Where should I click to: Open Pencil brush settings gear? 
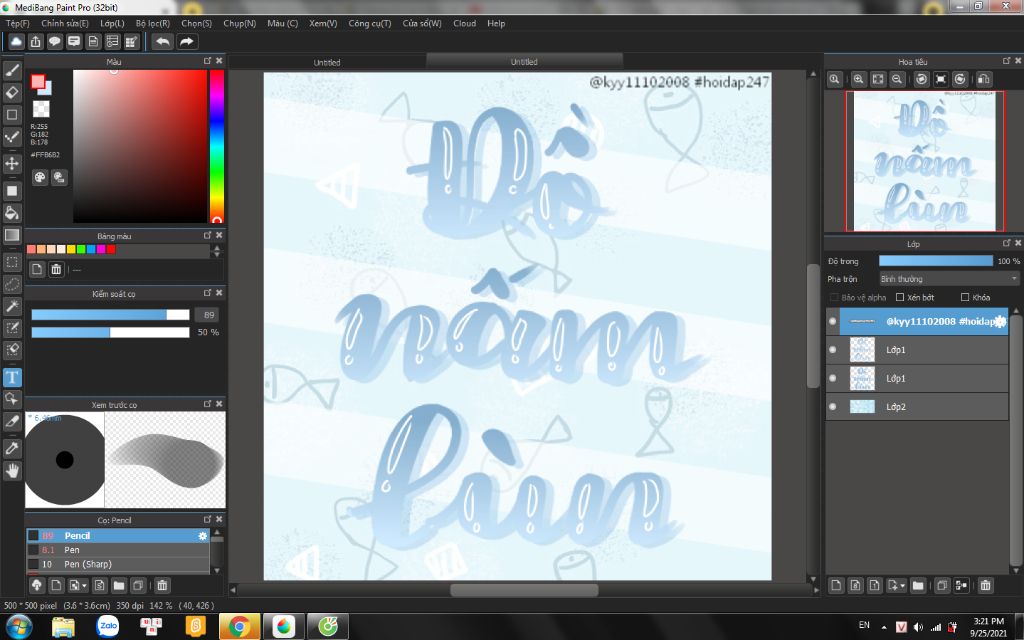[202, 536]
